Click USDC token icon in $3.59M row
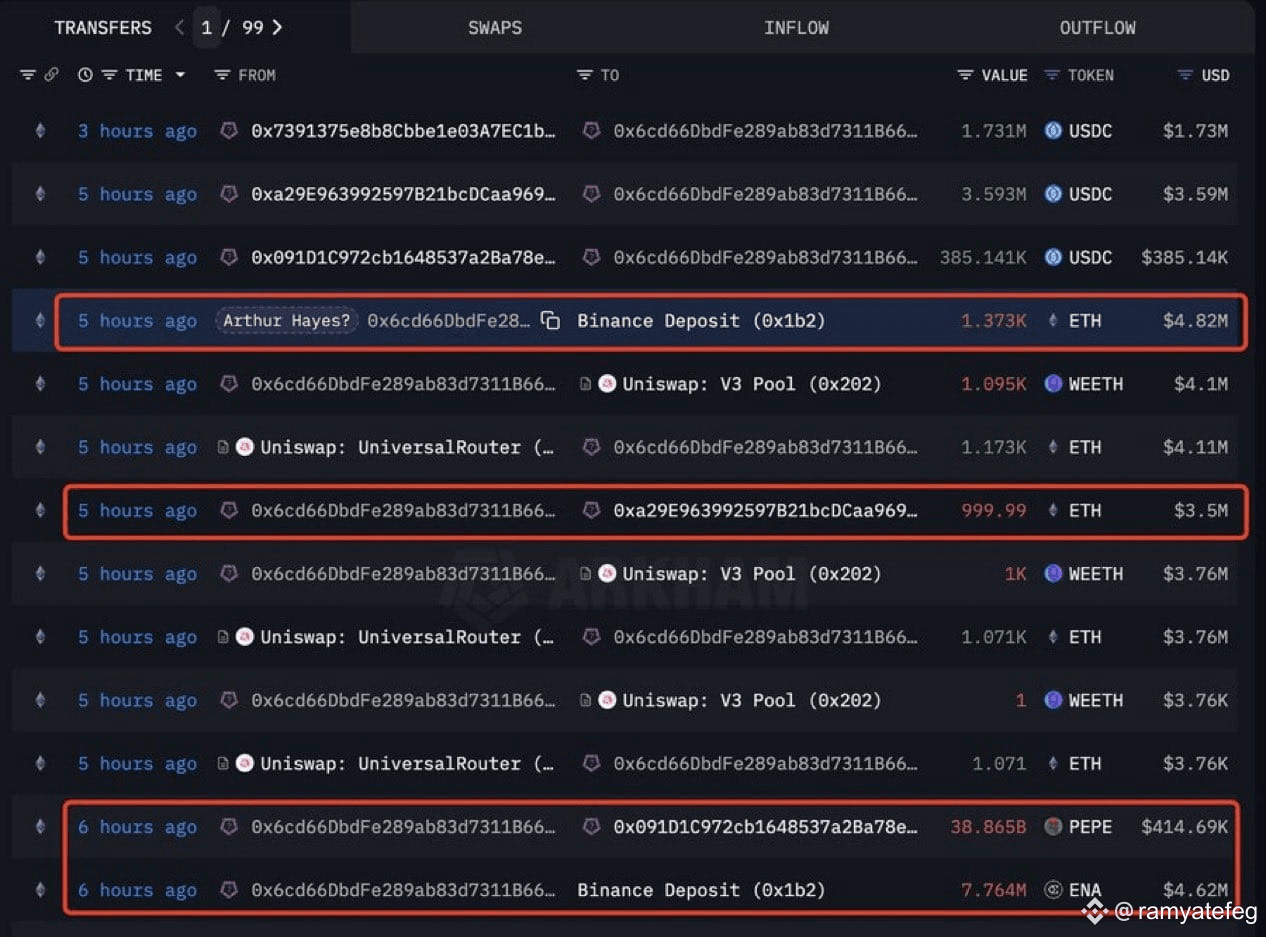This screenshot has height=937, width=1266. [1053, 194]
